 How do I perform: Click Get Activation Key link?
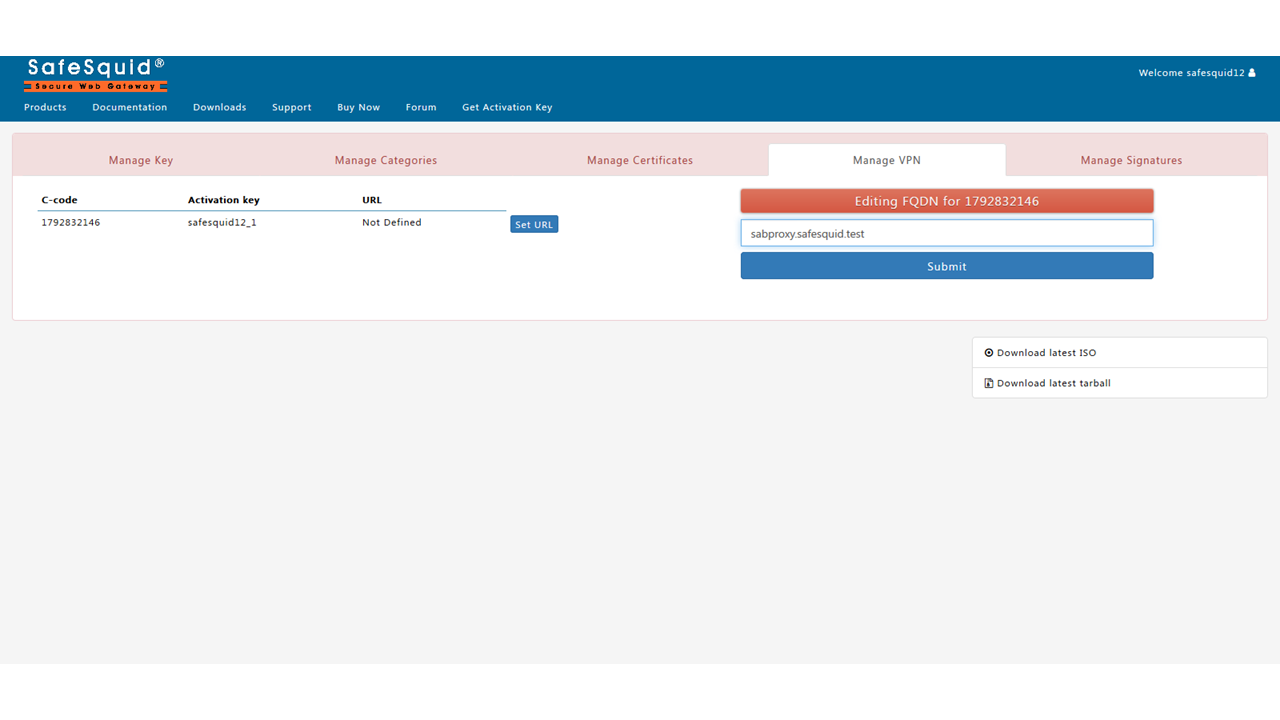tap(507, 107)
